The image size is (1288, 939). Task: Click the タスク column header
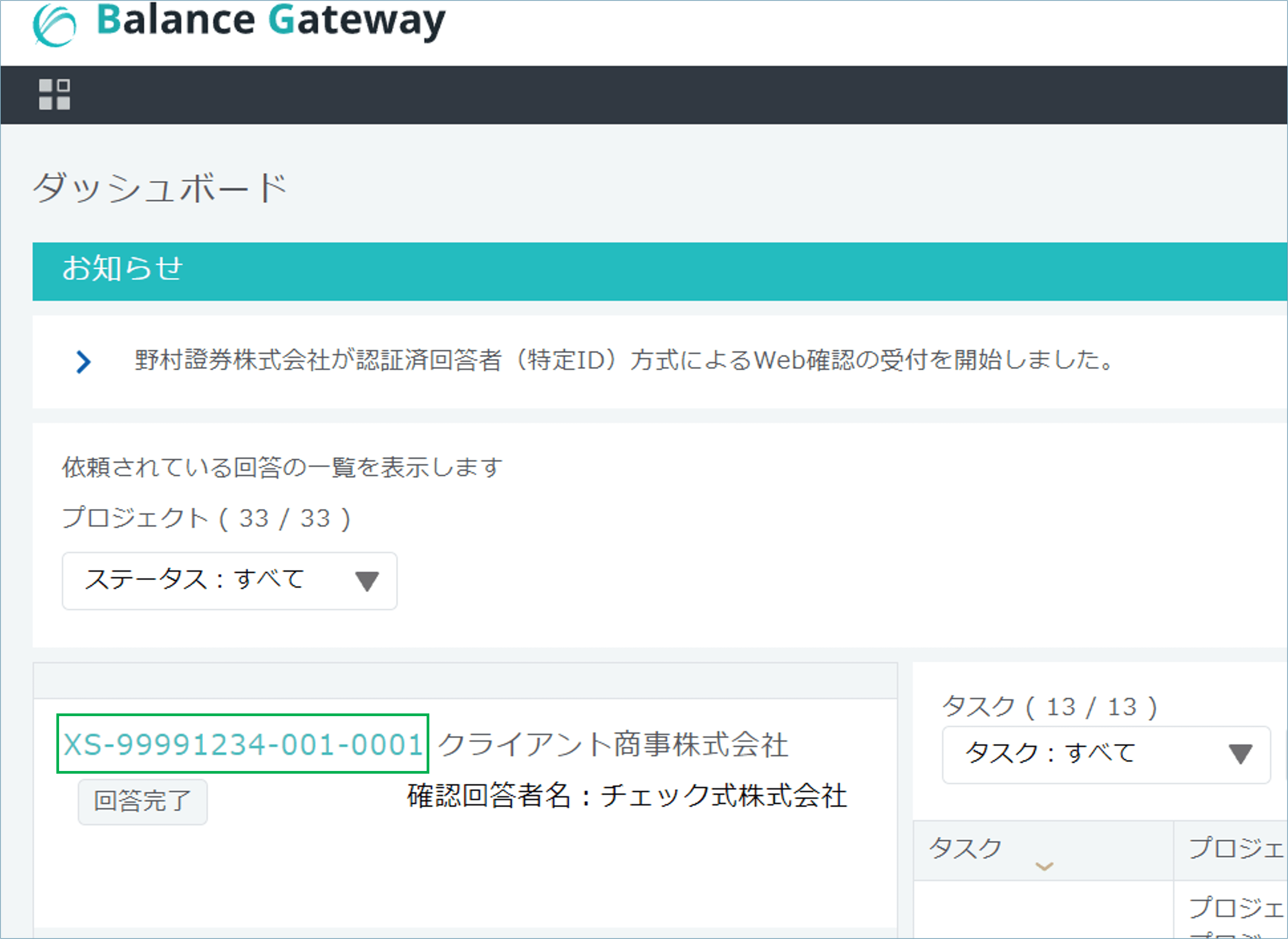(966, 847)
